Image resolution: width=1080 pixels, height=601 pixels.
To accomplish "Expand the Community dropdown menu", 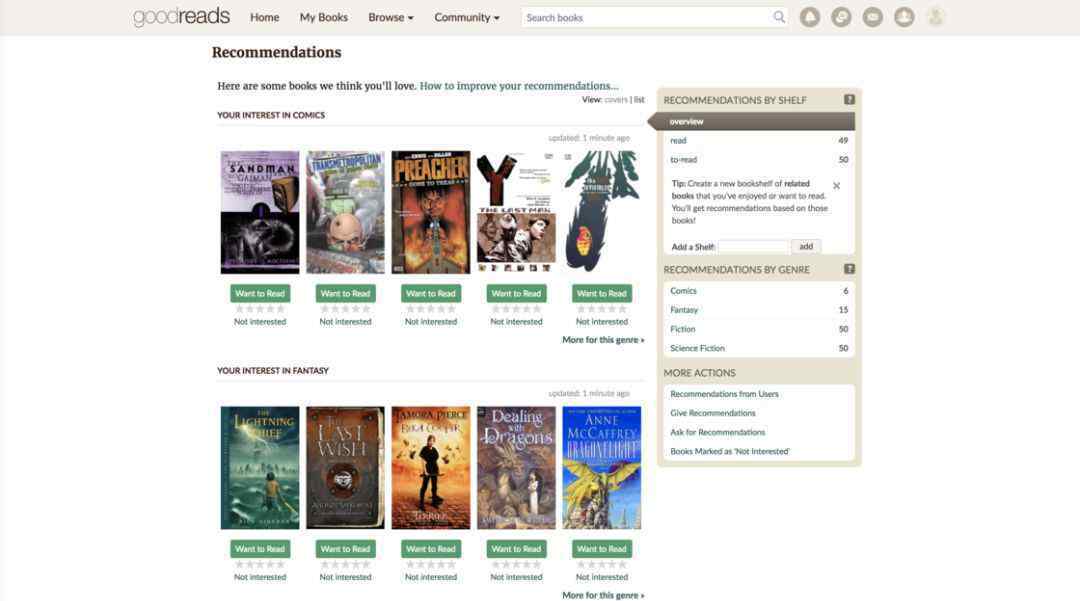I will tap(467, 17).
